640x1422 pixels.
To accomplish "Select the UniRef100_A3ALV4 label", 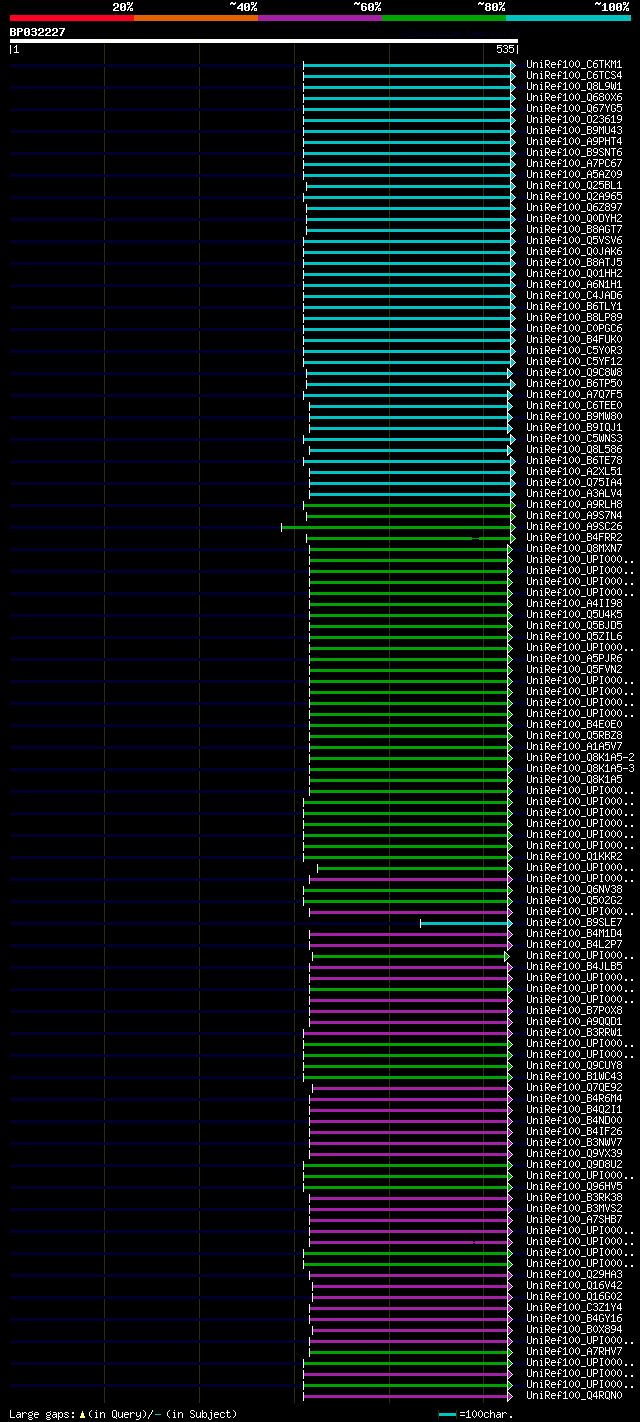I will (574, 493).
